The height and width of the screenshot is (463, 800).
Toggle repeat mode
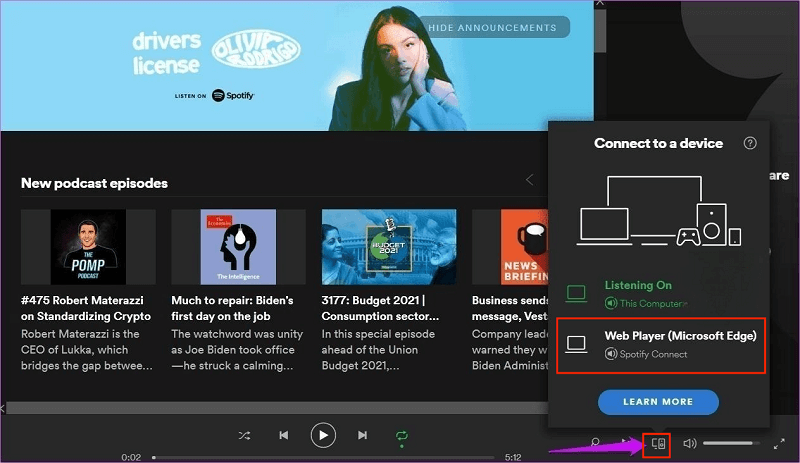pos(402,436)
